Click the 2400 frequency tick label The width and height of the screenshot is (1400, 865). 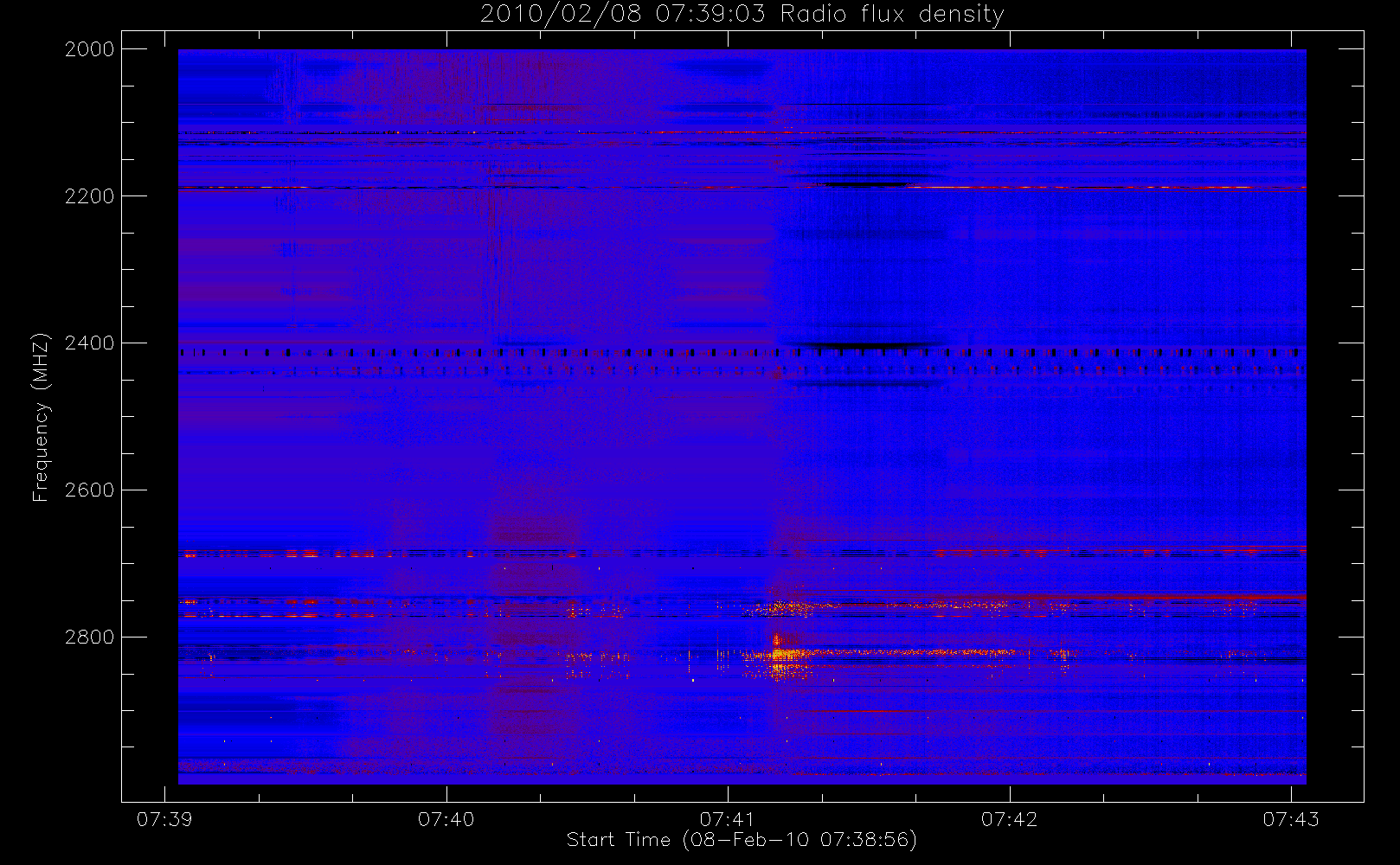[x=90, y=343]
